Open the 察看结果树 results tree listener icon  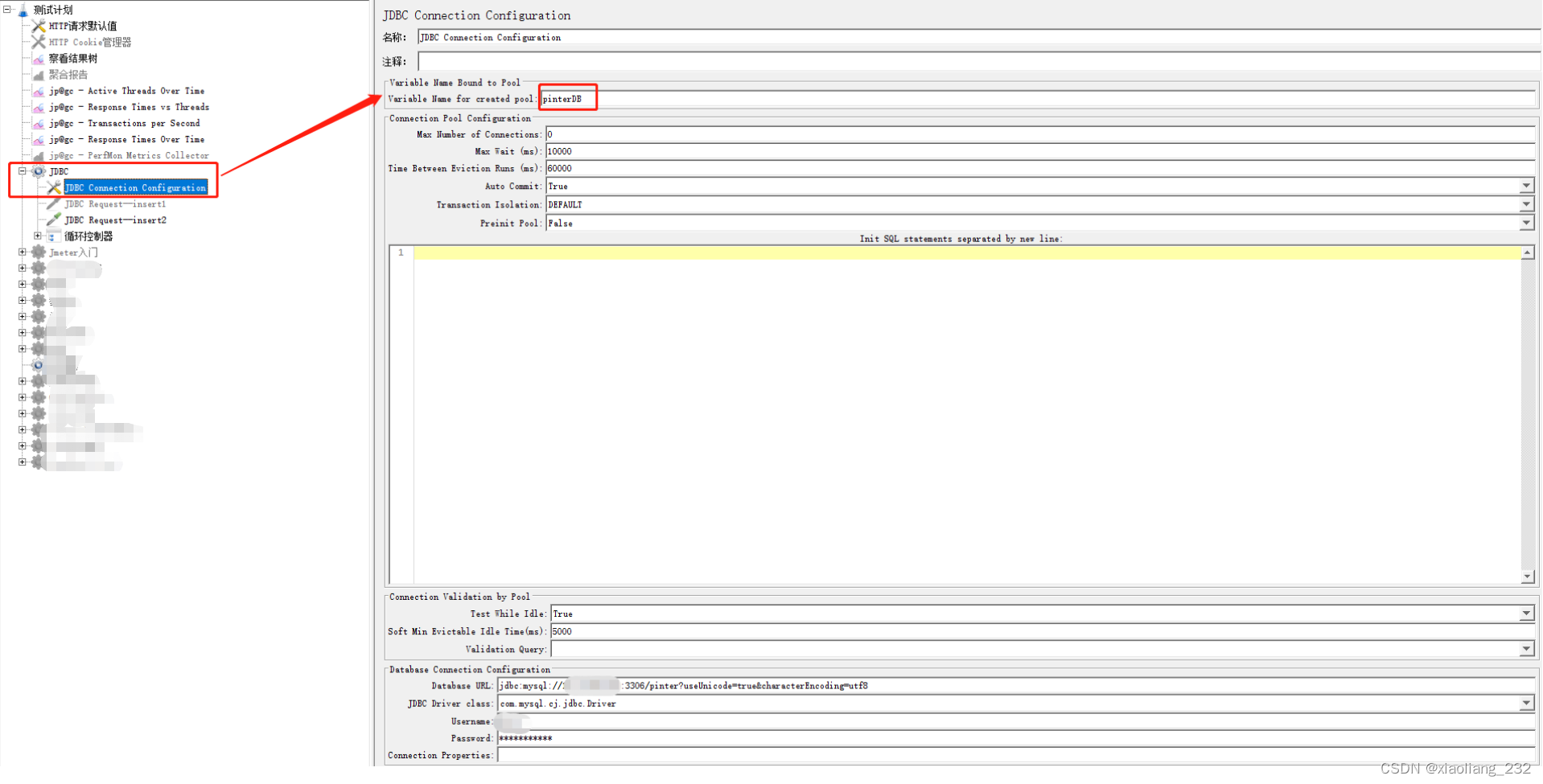coord(38,58)
